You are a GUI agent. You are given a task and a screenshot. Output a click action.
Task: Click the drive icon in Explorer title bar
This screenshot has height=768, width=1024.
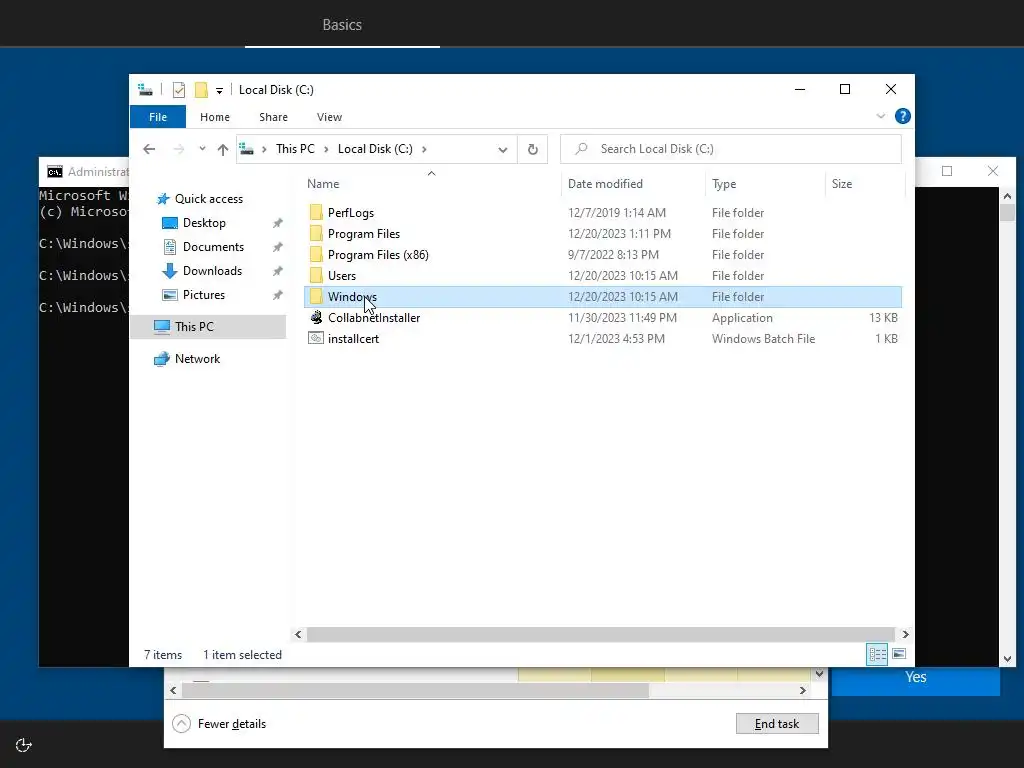tap(146, 90)
